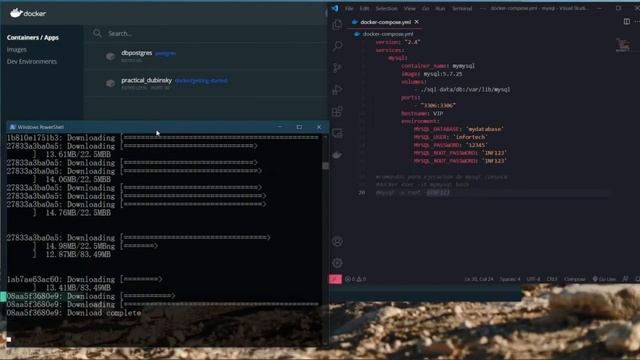Click the image: mysql:5.7.25 line in editor

coord(432,74)
